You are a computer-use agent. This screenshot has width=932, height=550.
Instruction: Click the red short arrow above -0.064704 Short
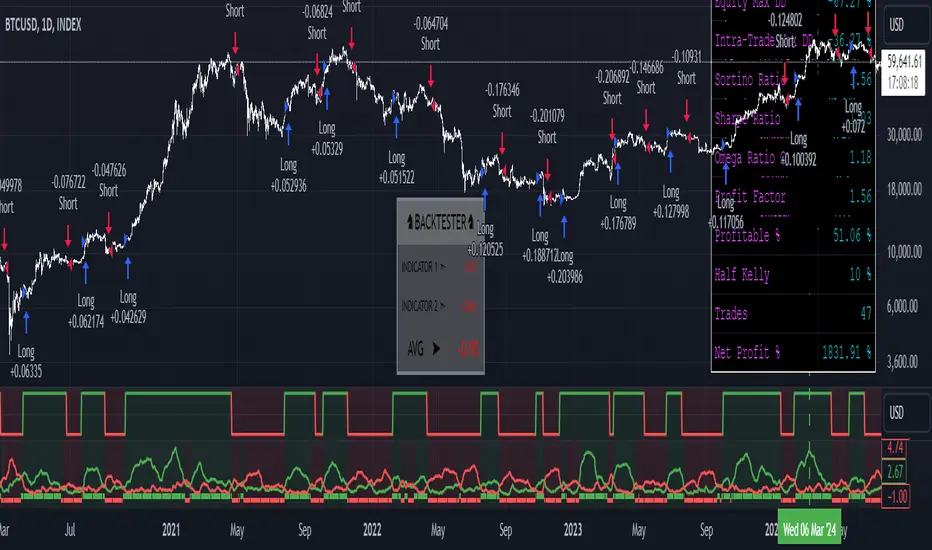(430, 76)
